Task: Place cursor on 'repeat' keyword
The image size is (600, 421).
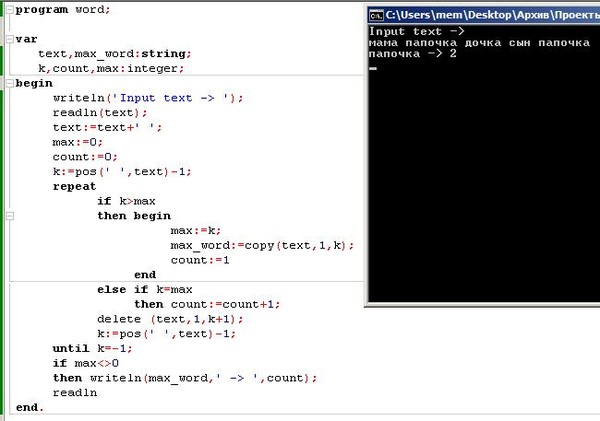Action: [x=75, y=186]
